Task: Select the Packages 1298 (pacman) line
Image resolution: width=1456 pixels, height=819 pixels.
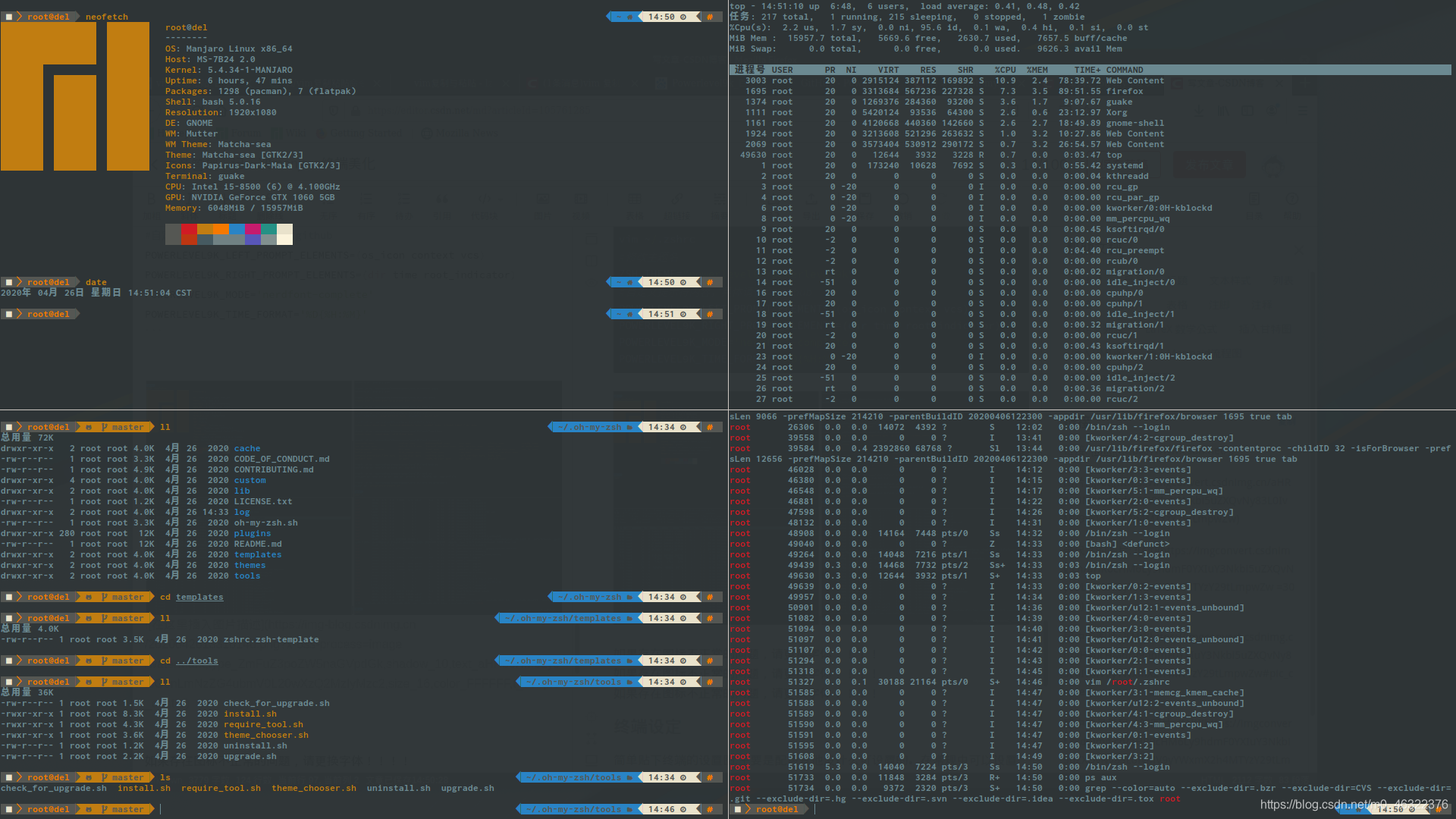Action: pyautogui.click(x=261, y=91)
